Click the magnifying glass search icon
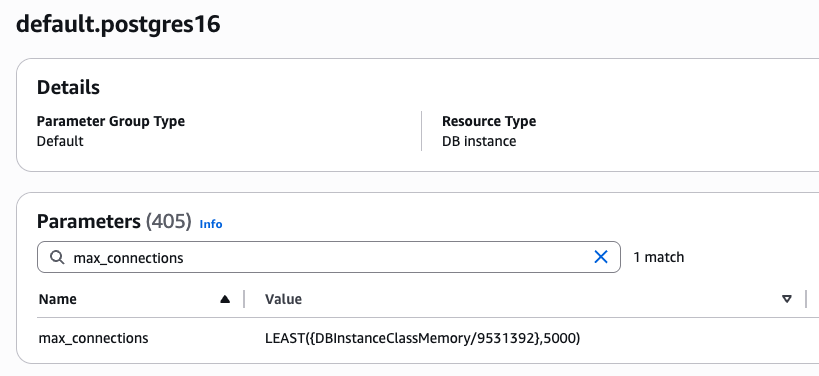 (x=57, y=257)
